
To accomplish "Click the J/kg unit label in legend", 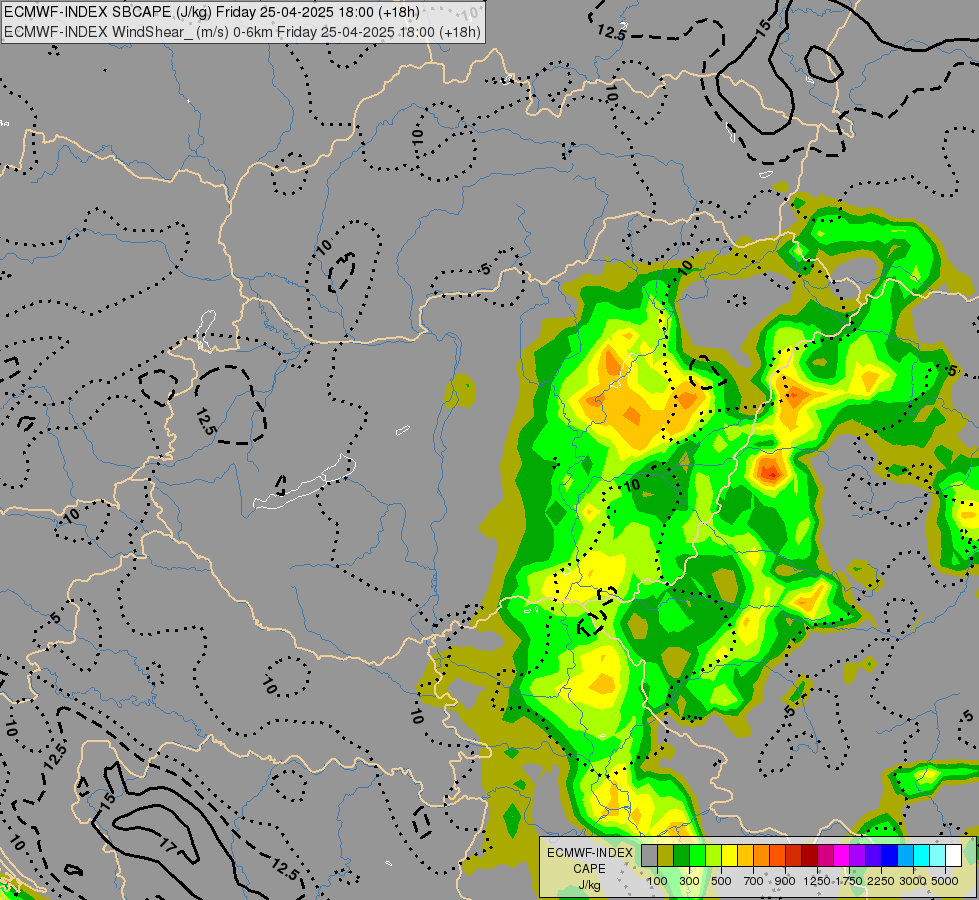I will (x=589, y=886).
